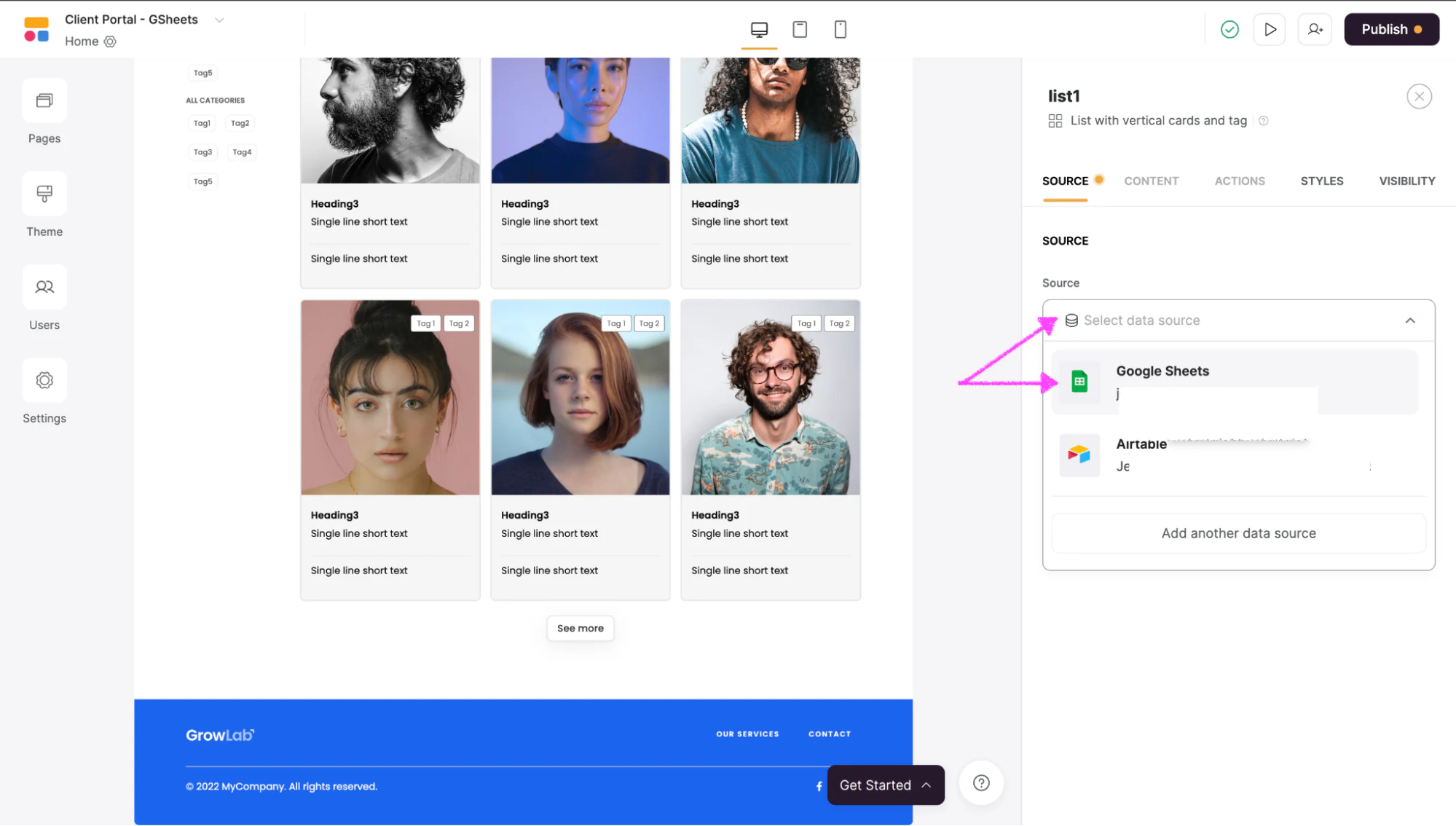Select Tag4 category filter

(x=242, y=152)
